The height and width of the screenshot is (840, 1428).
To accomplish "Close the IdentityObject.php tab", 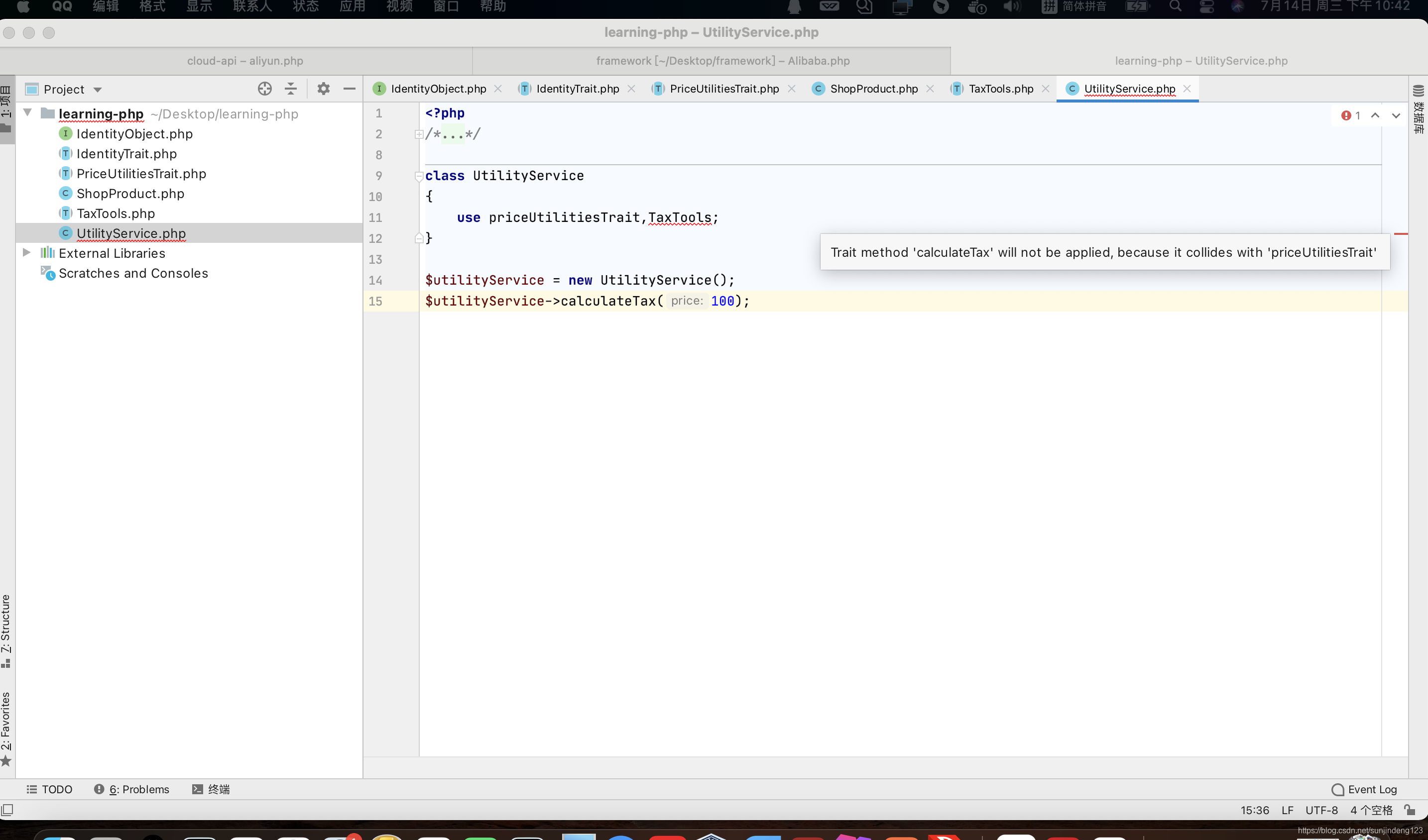I will pyautogui.click(x=498, y=89).
